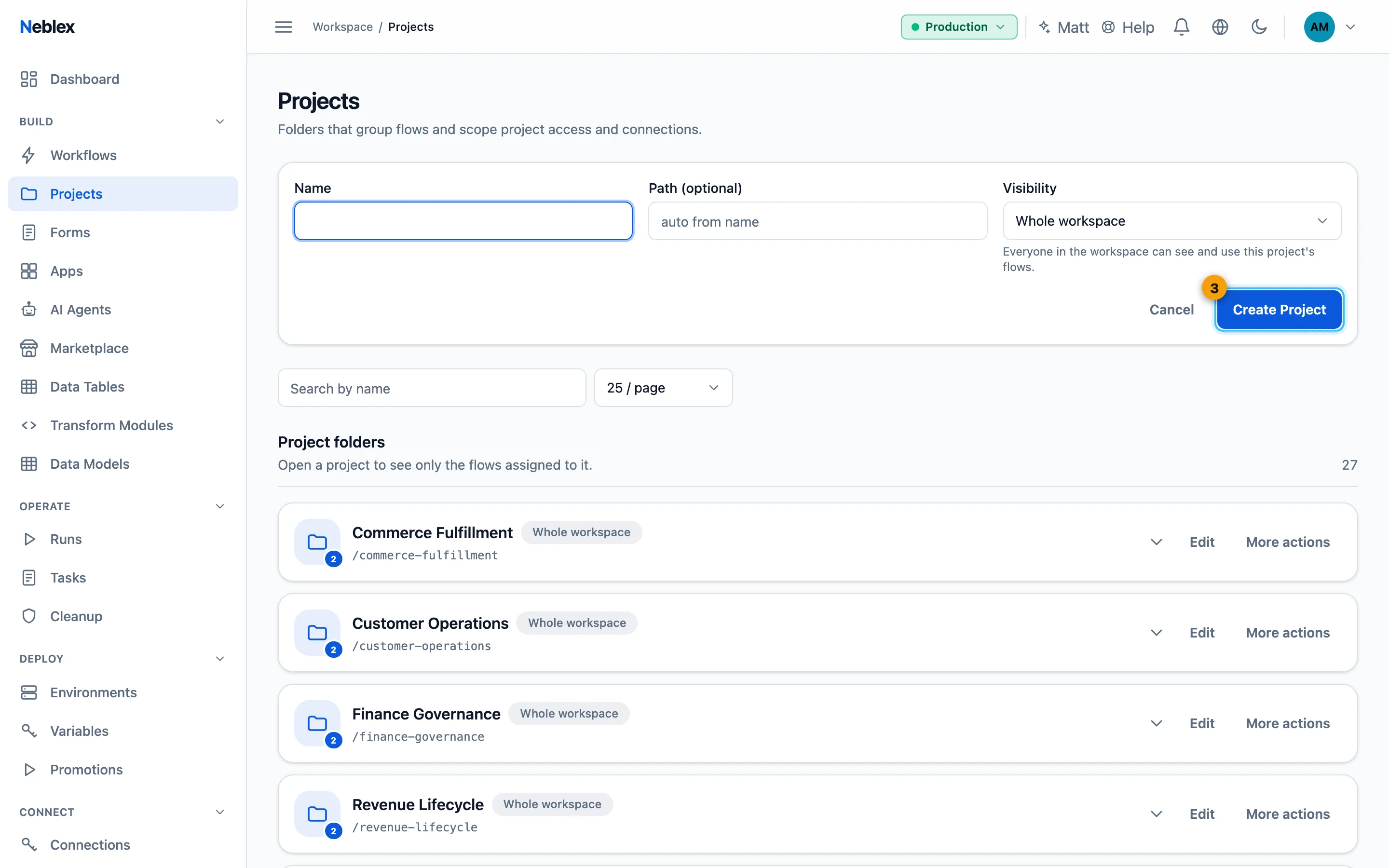Collapse the OPERATE sidebar section
1389x868 pixels.
coord(219,506)
